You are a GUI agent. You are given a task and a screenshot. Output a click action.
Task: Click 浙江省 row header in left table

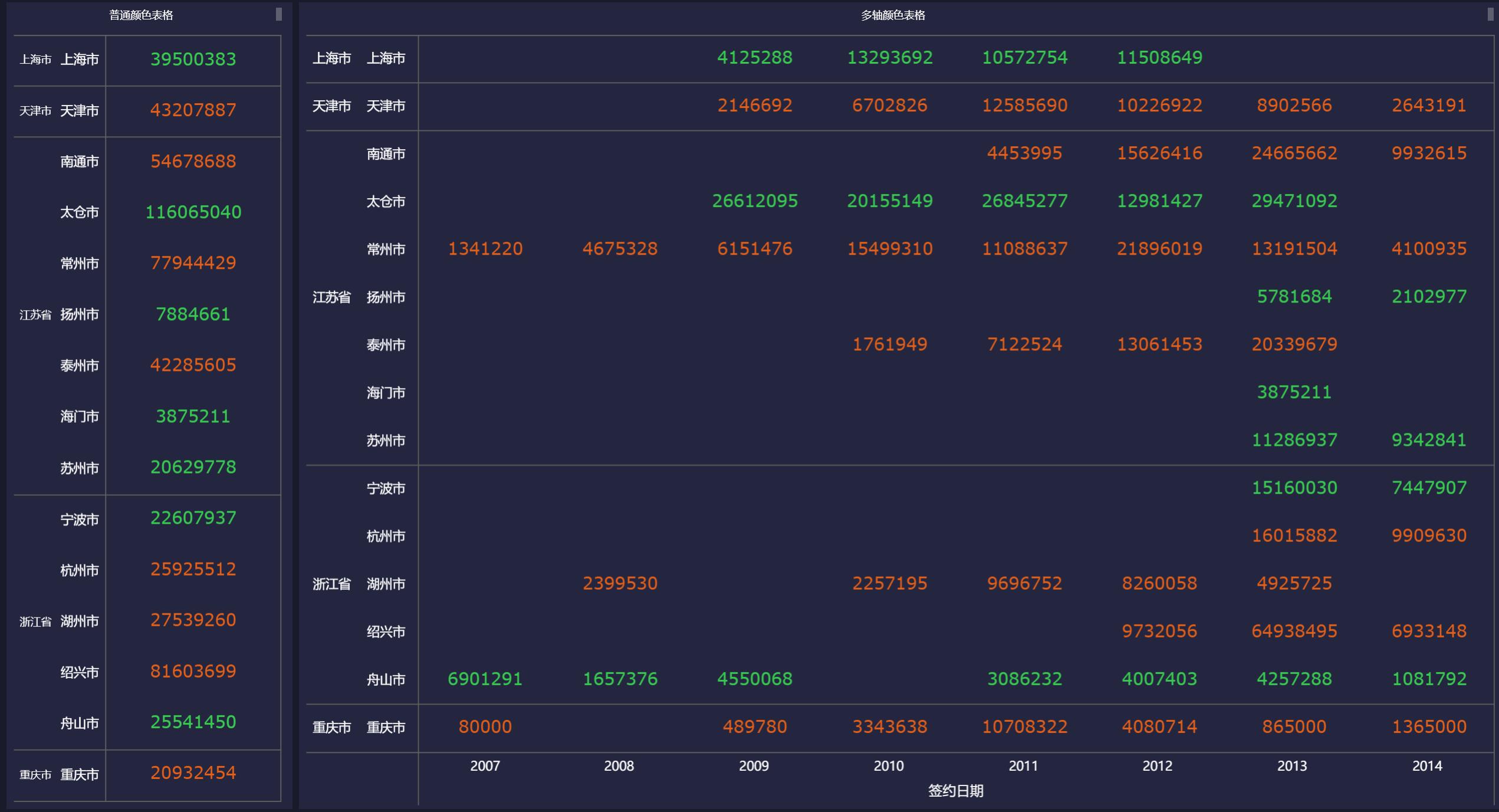click(x=35, y=622)
